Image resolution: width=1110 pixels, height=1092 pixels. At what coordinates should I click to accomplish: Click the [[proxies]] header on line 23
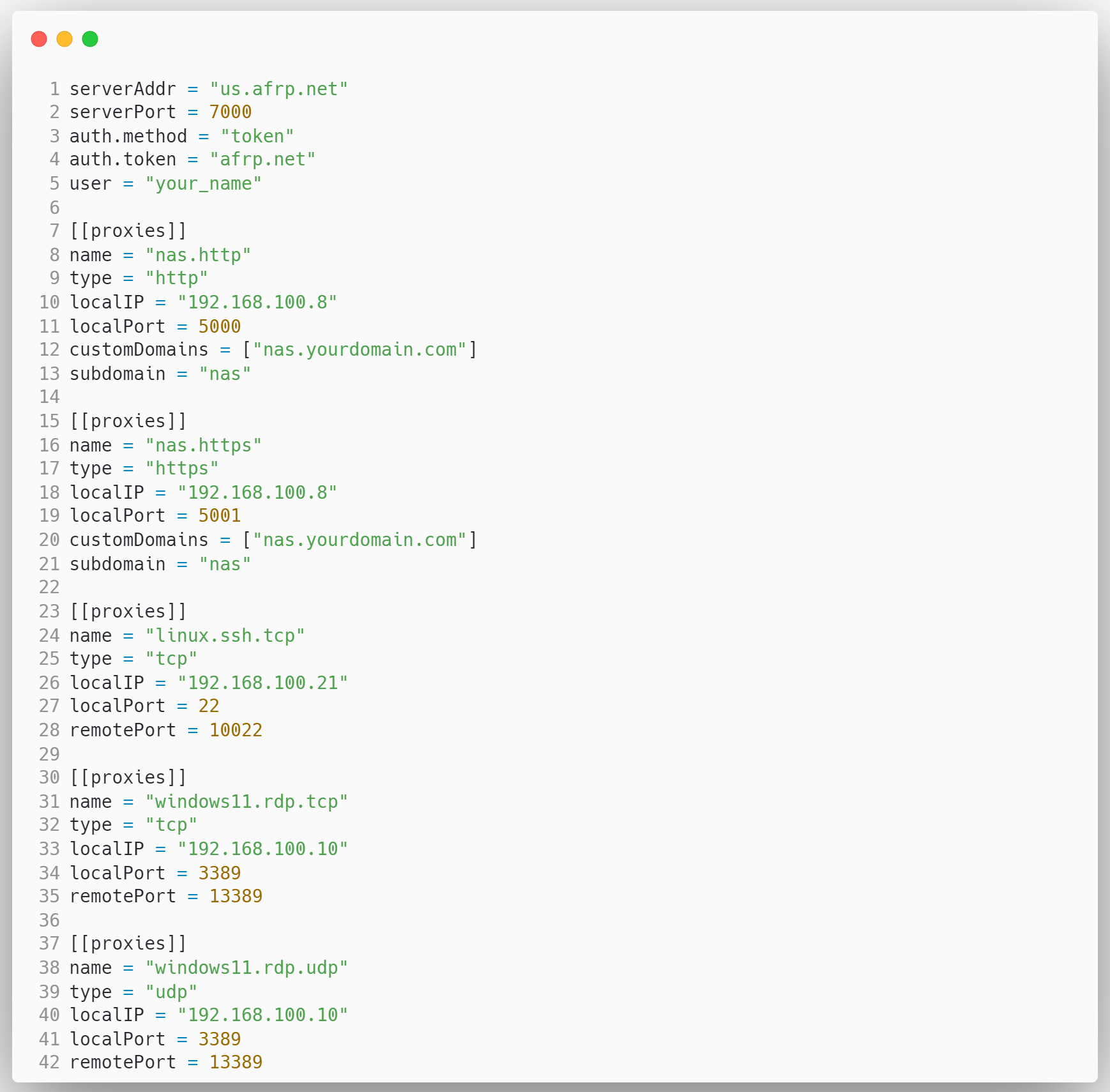(128, 611)
